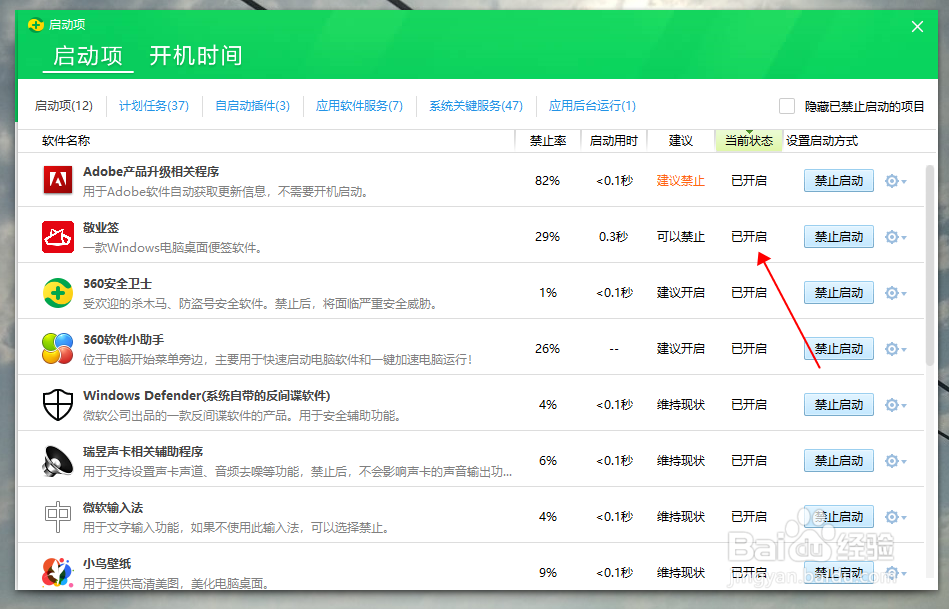Screen dimensions: 949x609
Task: Sort by the 当前状态 column header
Action: tap(749, 141)
